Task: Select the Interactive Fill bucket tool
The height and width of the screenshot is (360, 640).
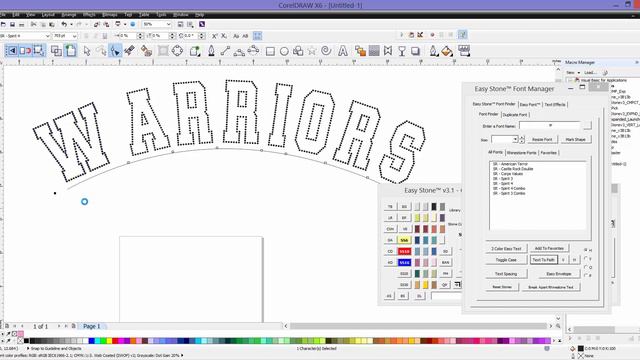Action: (x=447, y=51)
